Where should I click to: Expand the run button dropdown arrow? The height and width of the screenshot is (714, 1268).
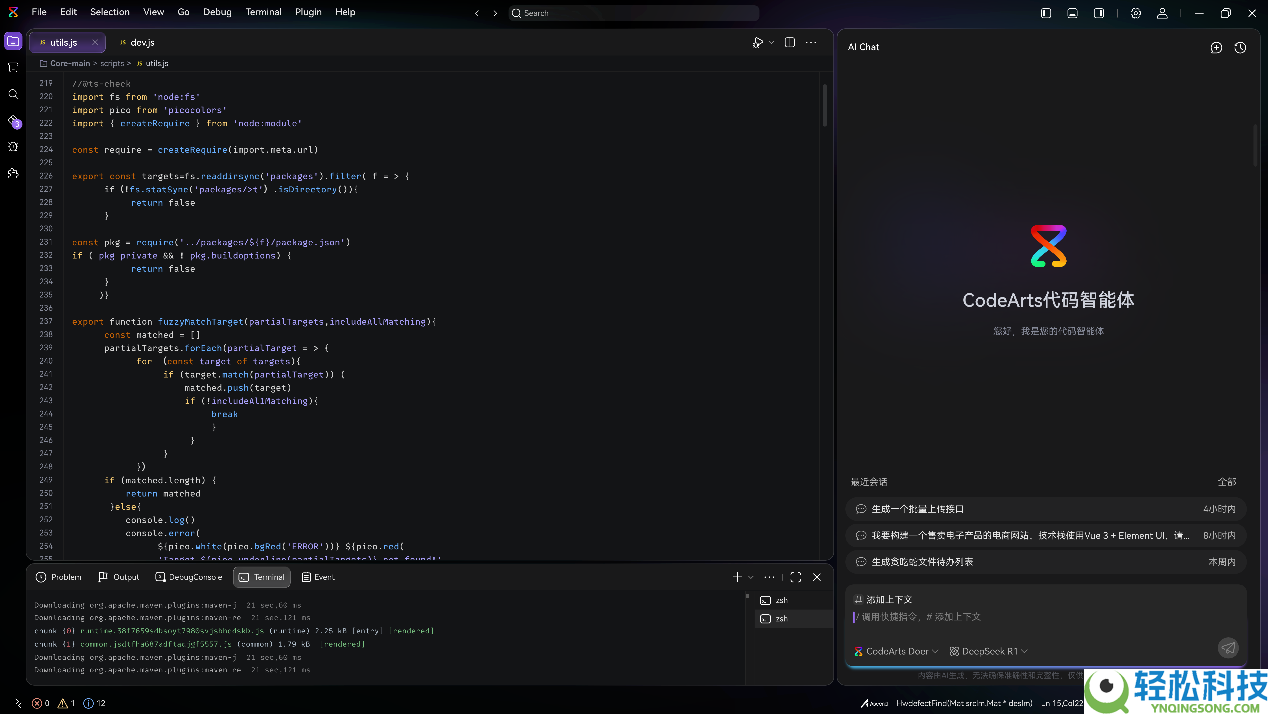(x=772, y=43)
